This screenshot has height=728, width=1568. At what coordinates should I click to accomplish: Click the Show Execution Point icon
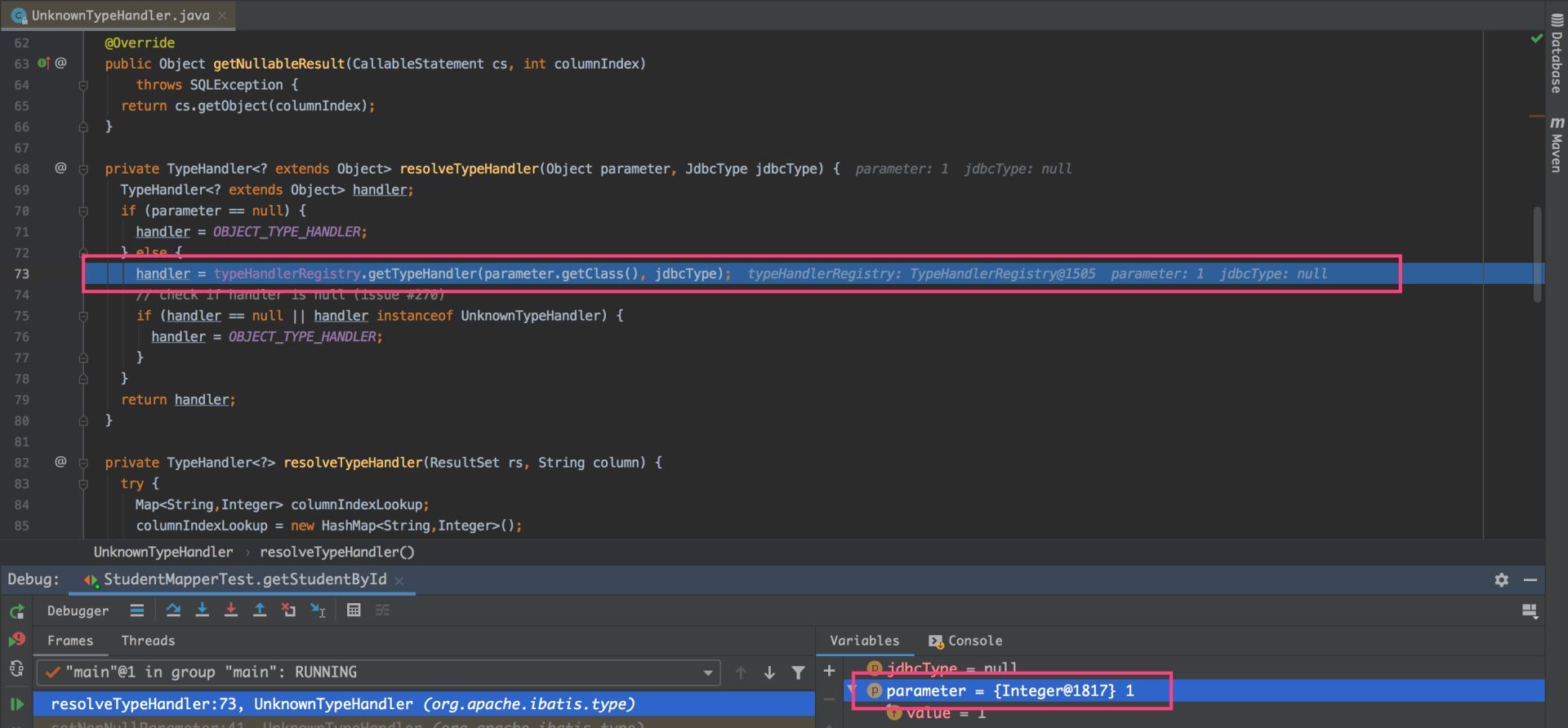[137, 610]
